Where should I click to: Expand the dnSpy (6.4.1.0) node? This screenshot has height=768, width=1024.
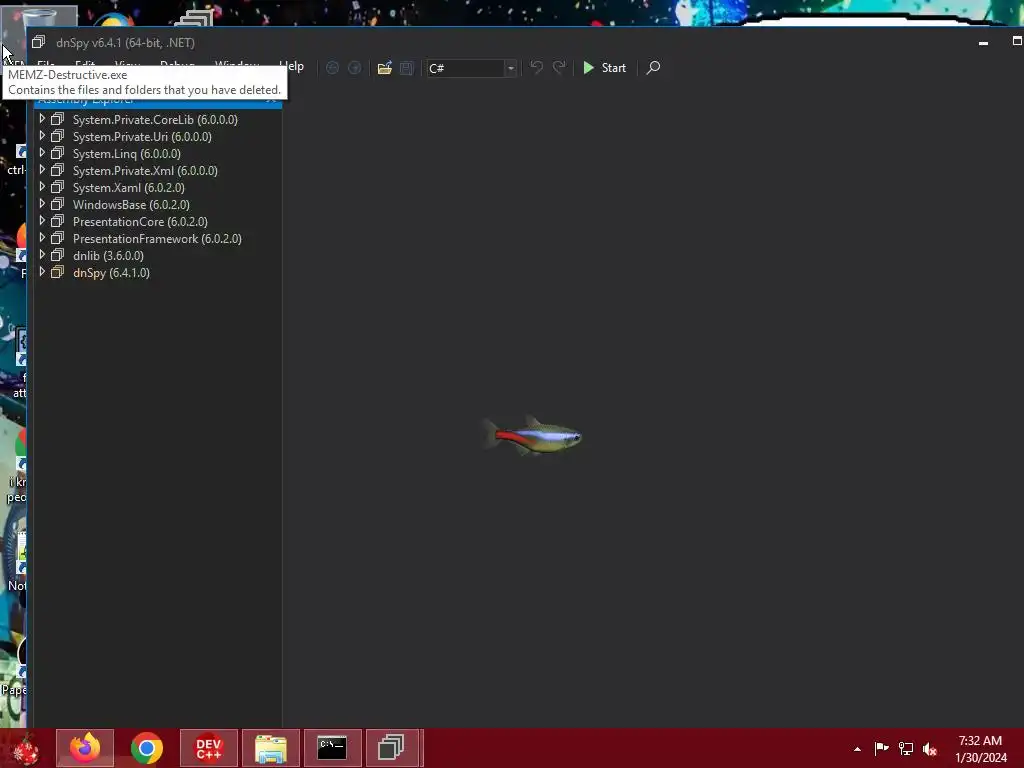pyautogui.click(x=42, y=272)
